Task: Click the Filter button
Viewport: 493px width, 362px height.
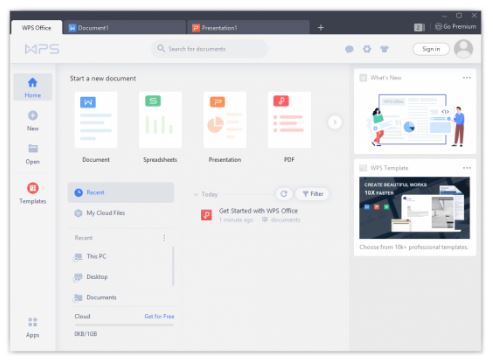Action: click(x=312, y=194)
